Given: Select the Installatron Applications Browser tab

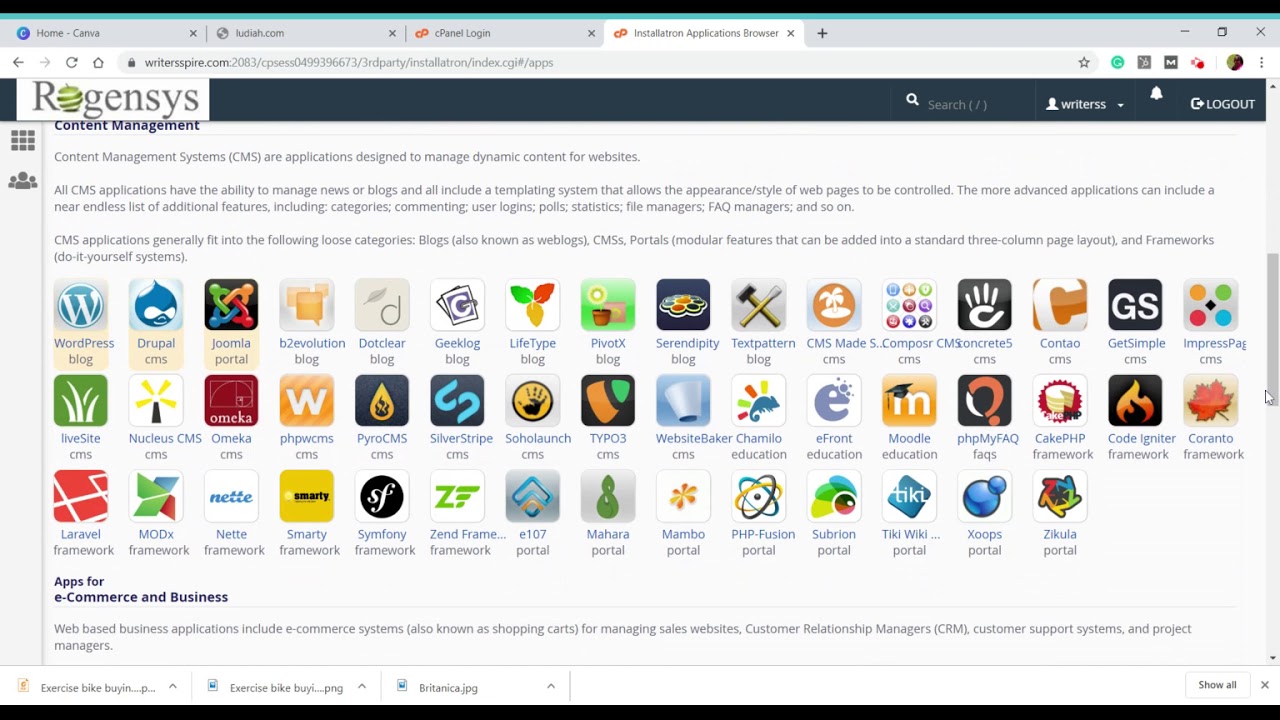Looking at the screenshot, I should coord(704,33).
